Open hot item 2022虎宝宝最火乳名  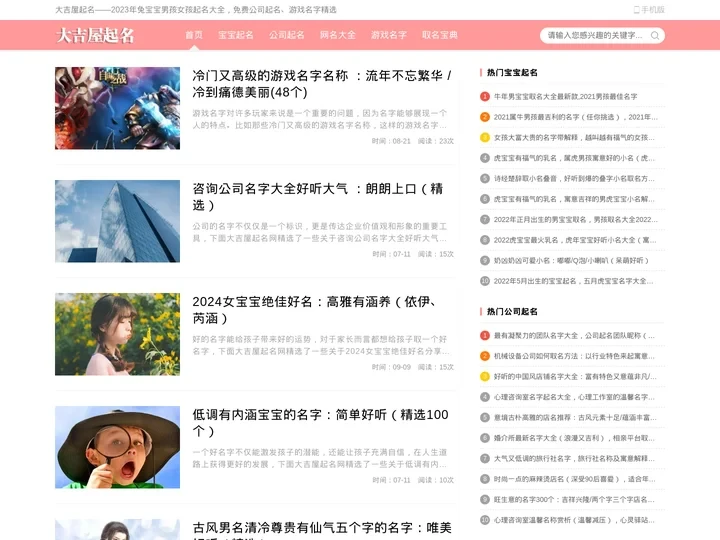point(575,240)
